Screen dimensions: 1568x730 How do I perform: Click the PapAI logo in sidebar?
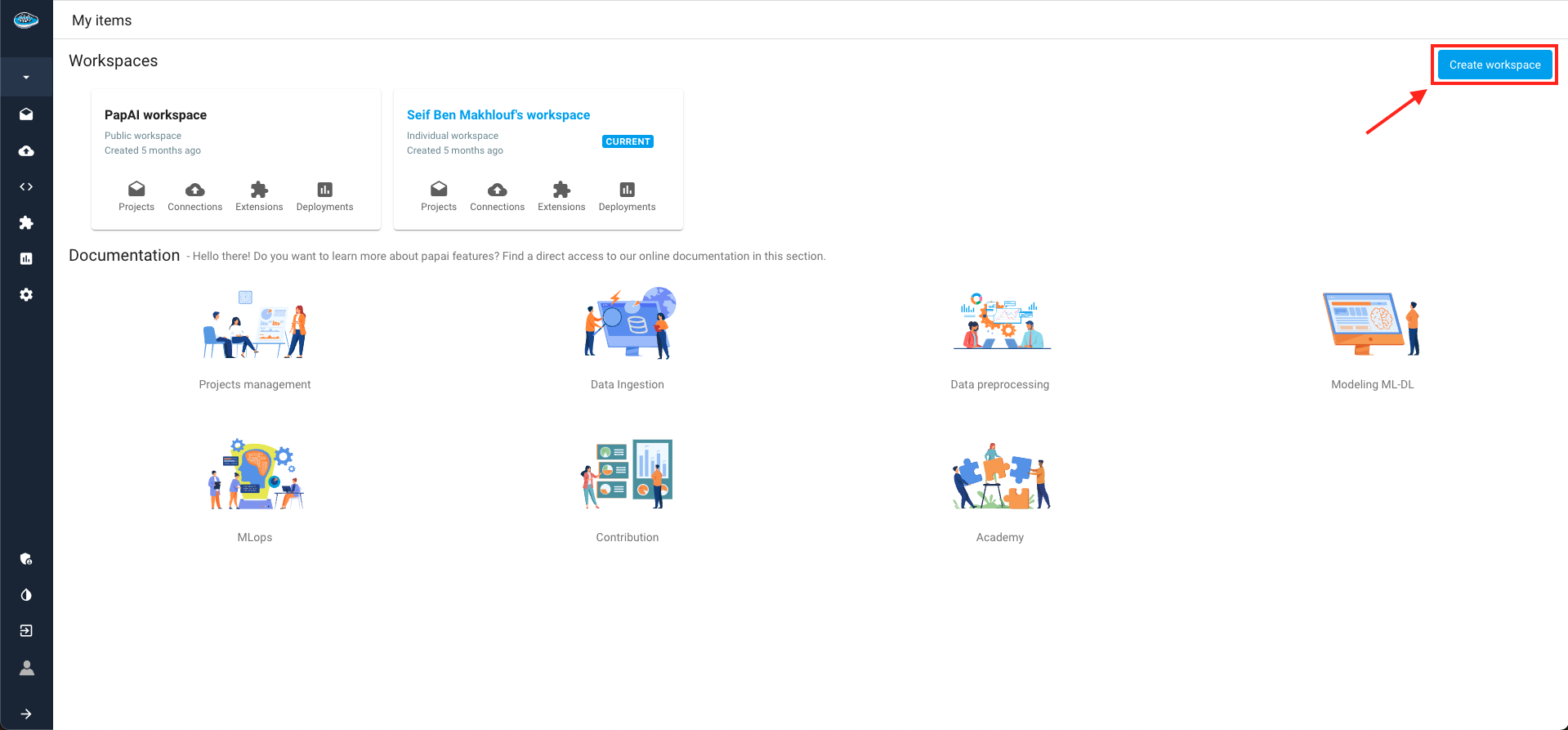click(x=26, y=20)
